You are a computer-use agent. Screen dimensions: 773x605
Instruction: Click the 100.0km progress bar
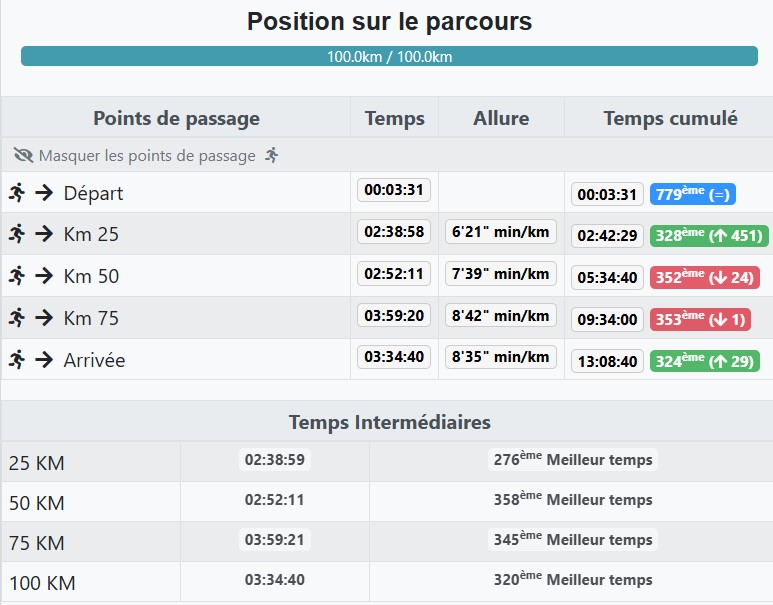tap(389, 56)
